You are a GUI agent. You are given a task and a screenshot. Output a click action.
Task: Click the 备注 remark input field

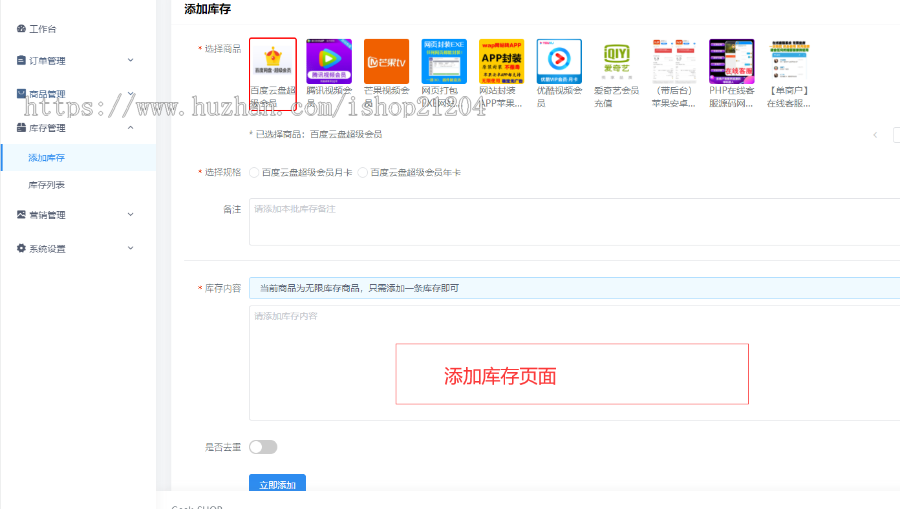[x=570, y=221]
